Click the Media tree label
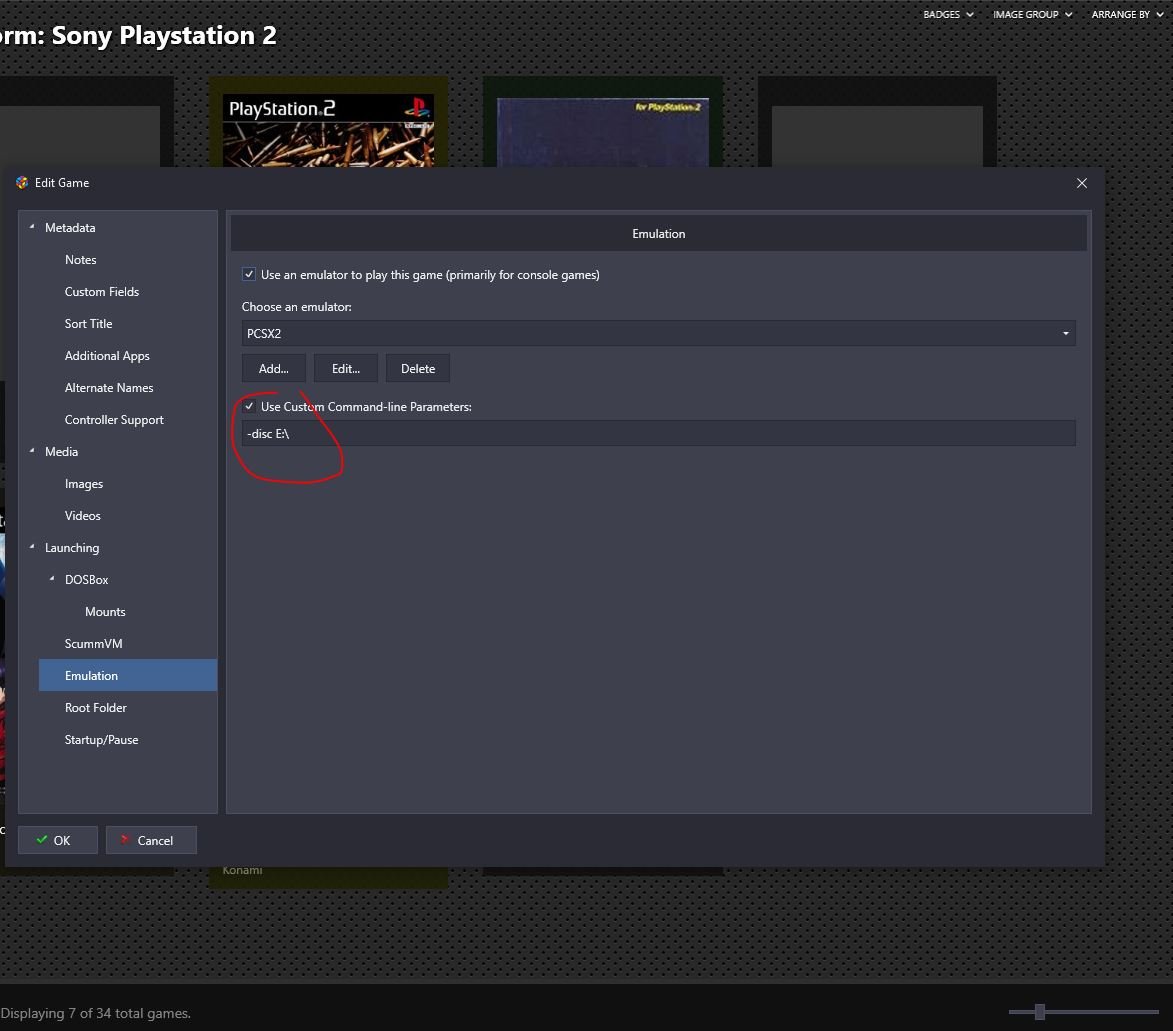1173x1031 pixels. [61, 452]
